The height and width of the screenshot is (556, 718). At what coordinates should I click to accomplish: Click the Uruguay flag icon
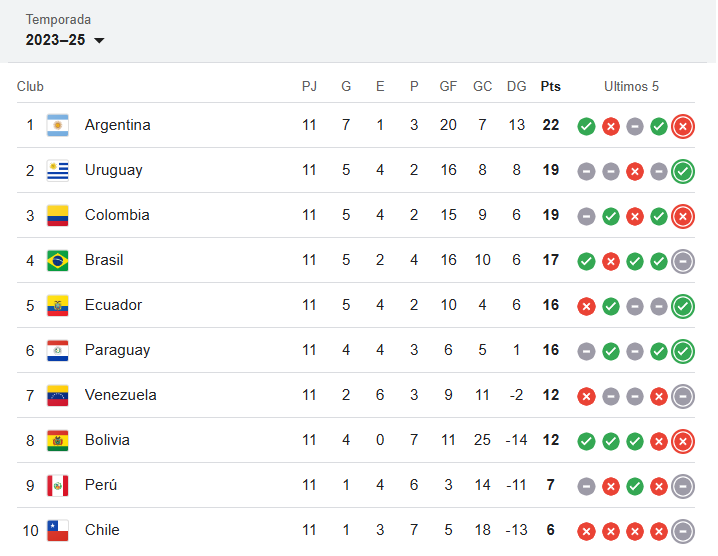[x=58, y=170]
